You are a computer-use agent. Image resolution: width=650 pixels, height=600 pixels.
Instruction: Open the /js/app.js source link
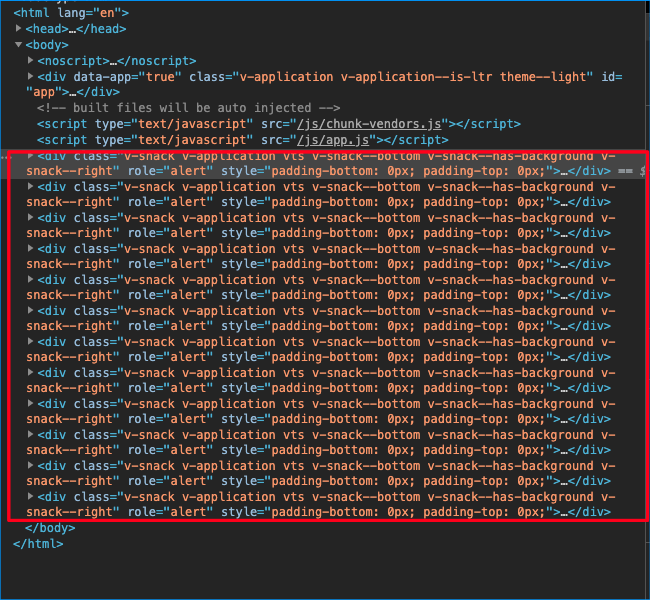[333, 140]
